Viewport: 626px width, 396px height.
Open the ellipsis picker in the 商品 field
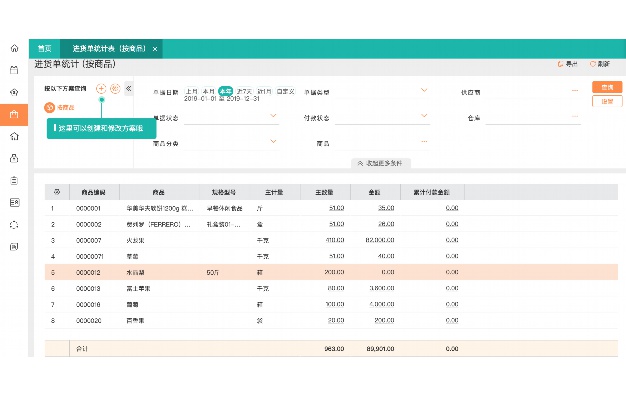tap(424, 141)
